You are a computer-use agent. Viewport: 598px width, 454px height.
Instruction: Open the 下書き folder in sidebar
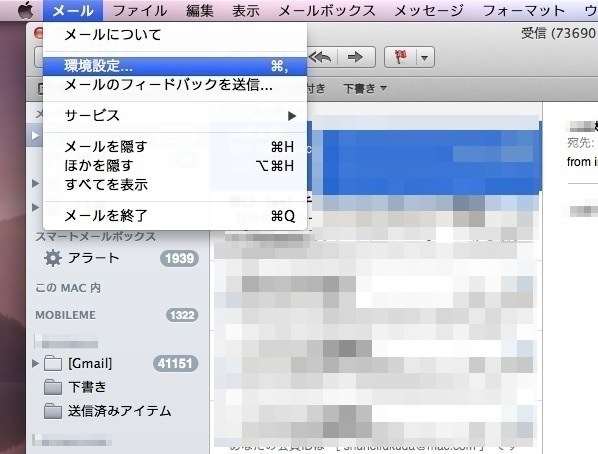pyautogui.click(x=118, y=387)
